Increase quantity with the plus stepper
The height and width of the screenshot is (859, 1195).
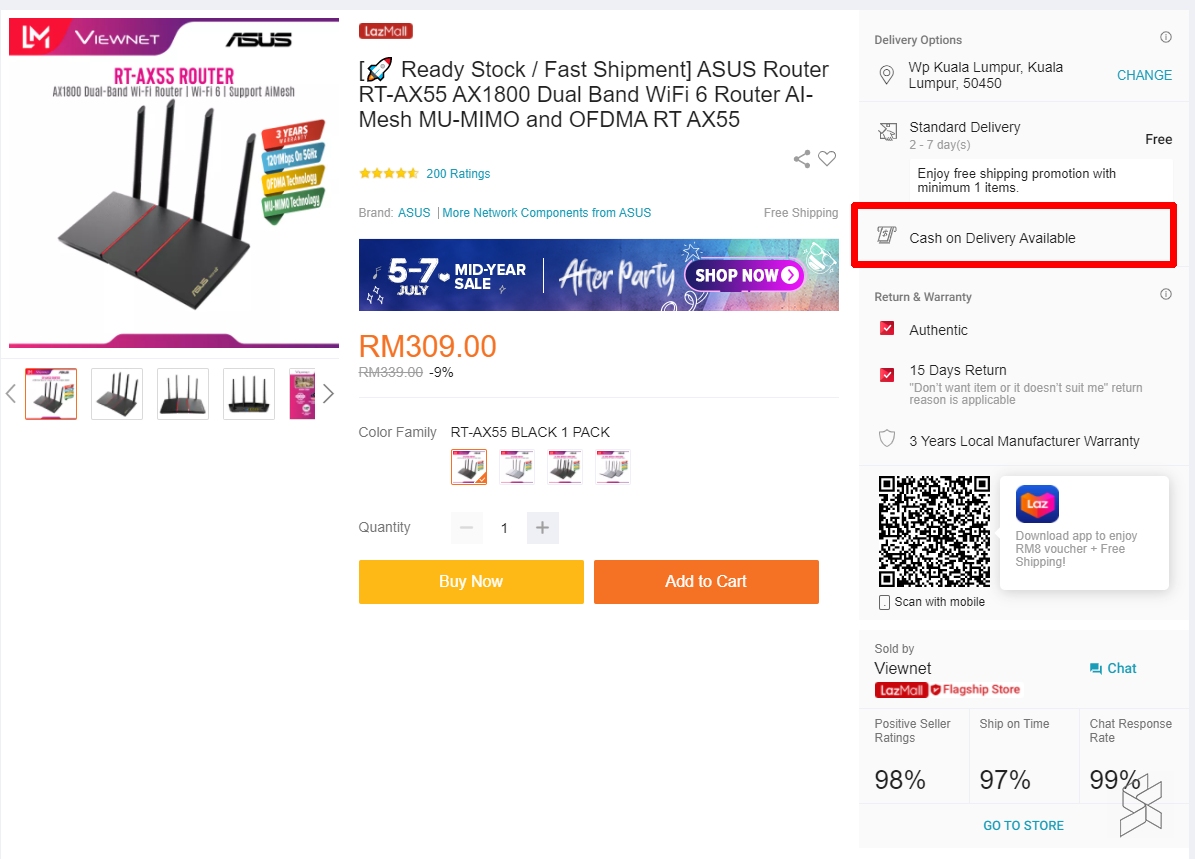pyautogui.click(x=542, y=528)
